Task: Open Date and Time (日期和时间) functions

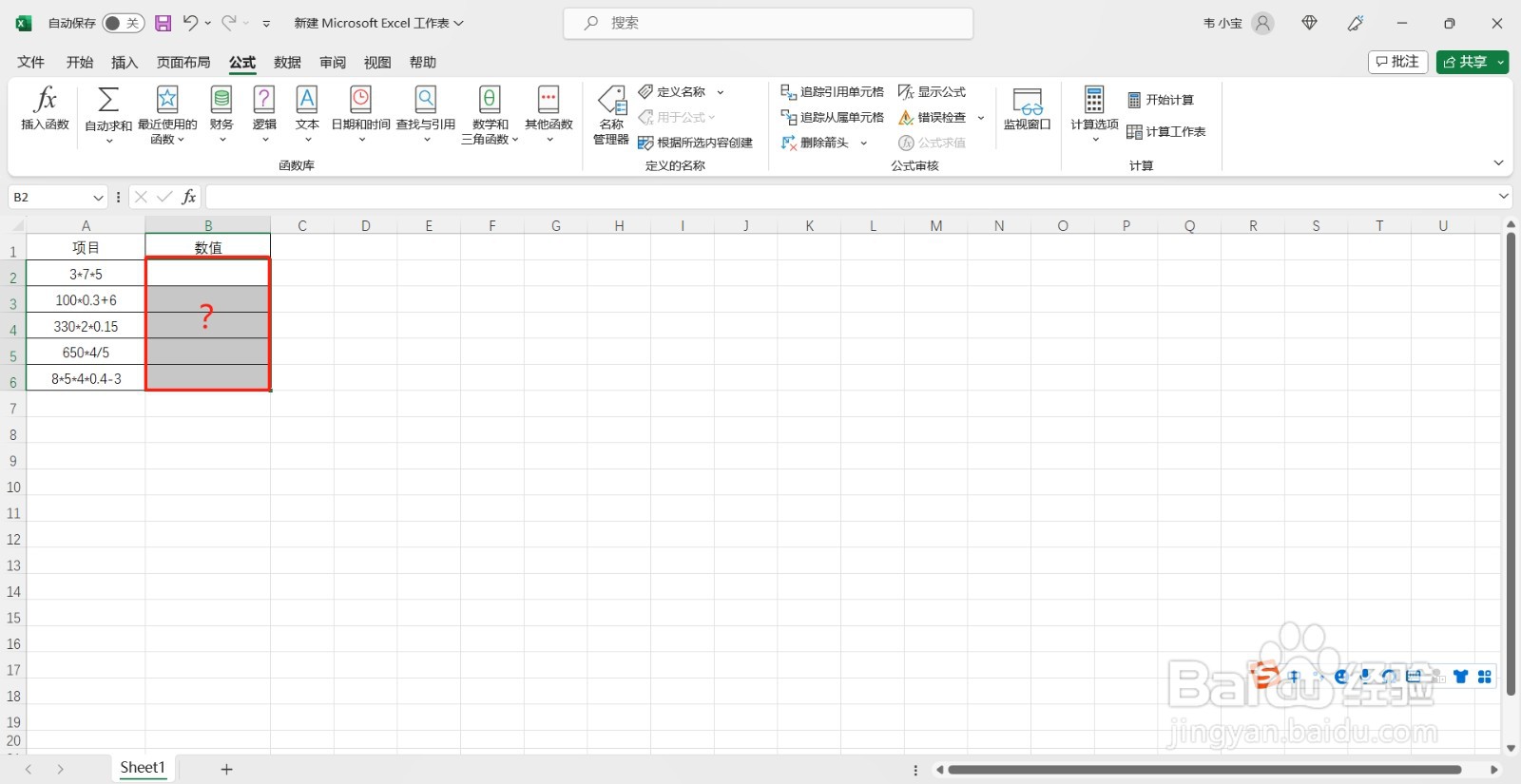Action: click(x=361, y=114)
